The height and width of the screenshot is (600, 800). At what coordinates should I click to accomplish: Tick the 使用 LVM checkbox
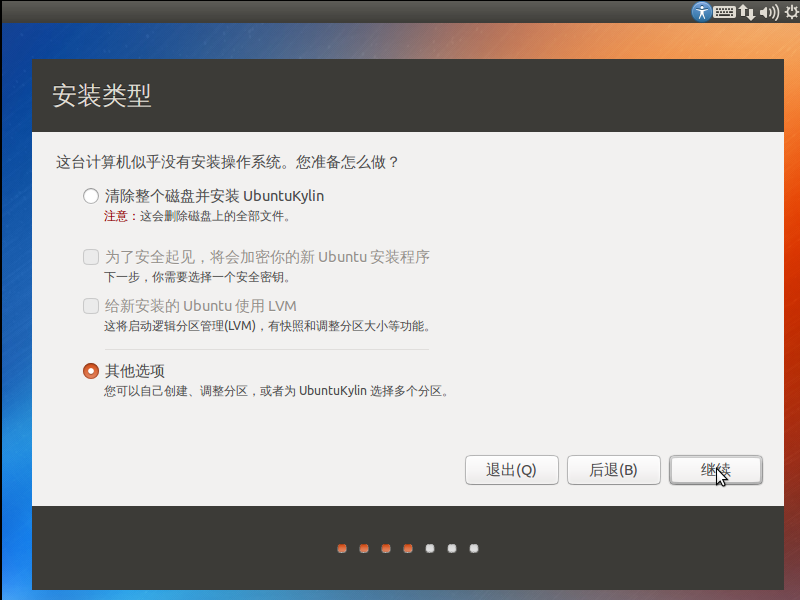[x=91, y=306]
